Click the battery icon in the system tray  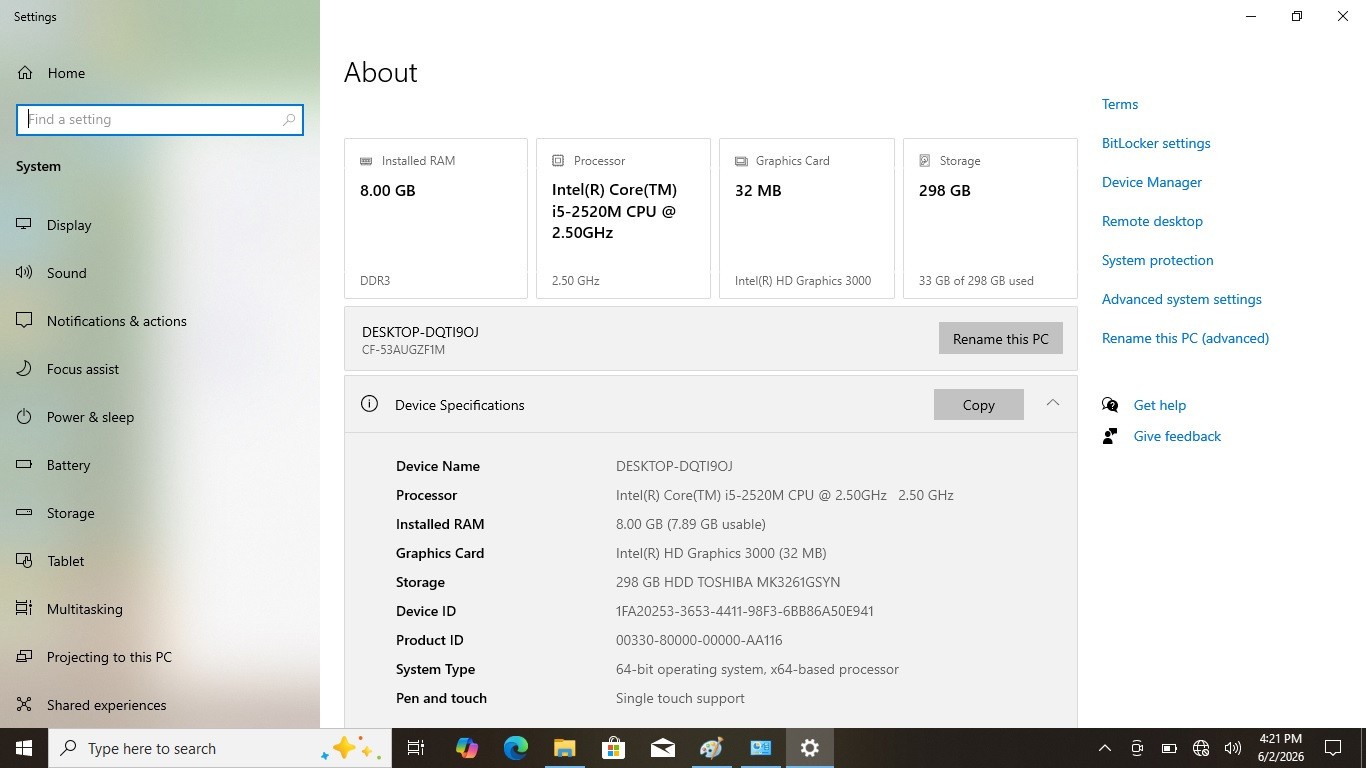coord(1168,748)
